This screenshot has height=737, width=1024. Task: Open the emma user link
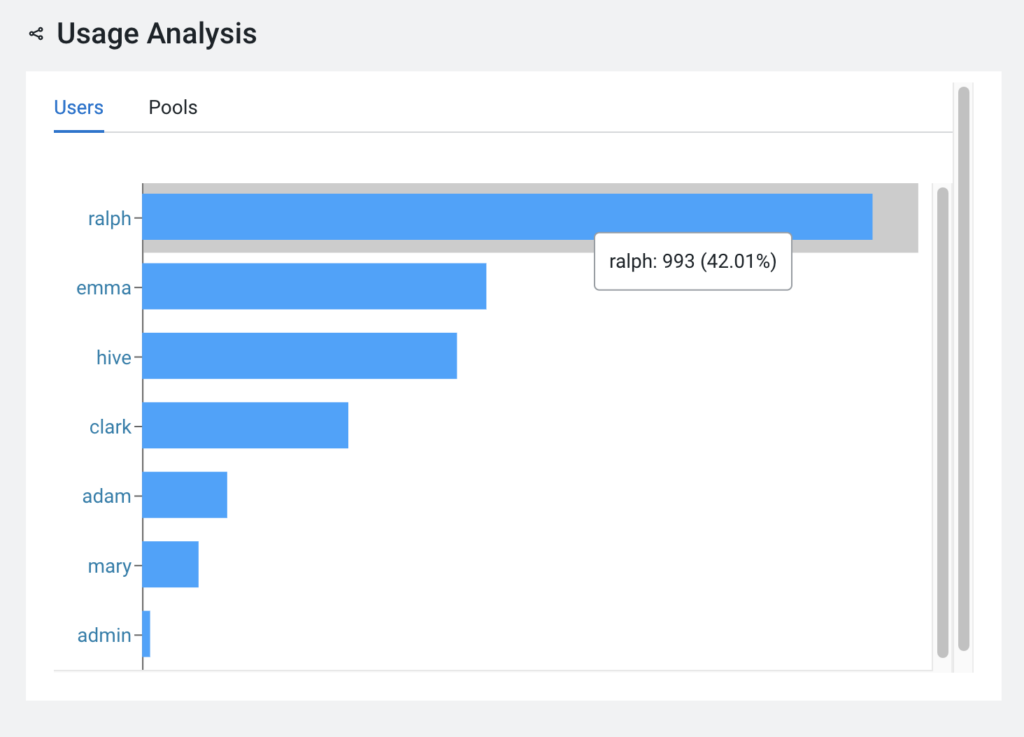click(104, 288)
